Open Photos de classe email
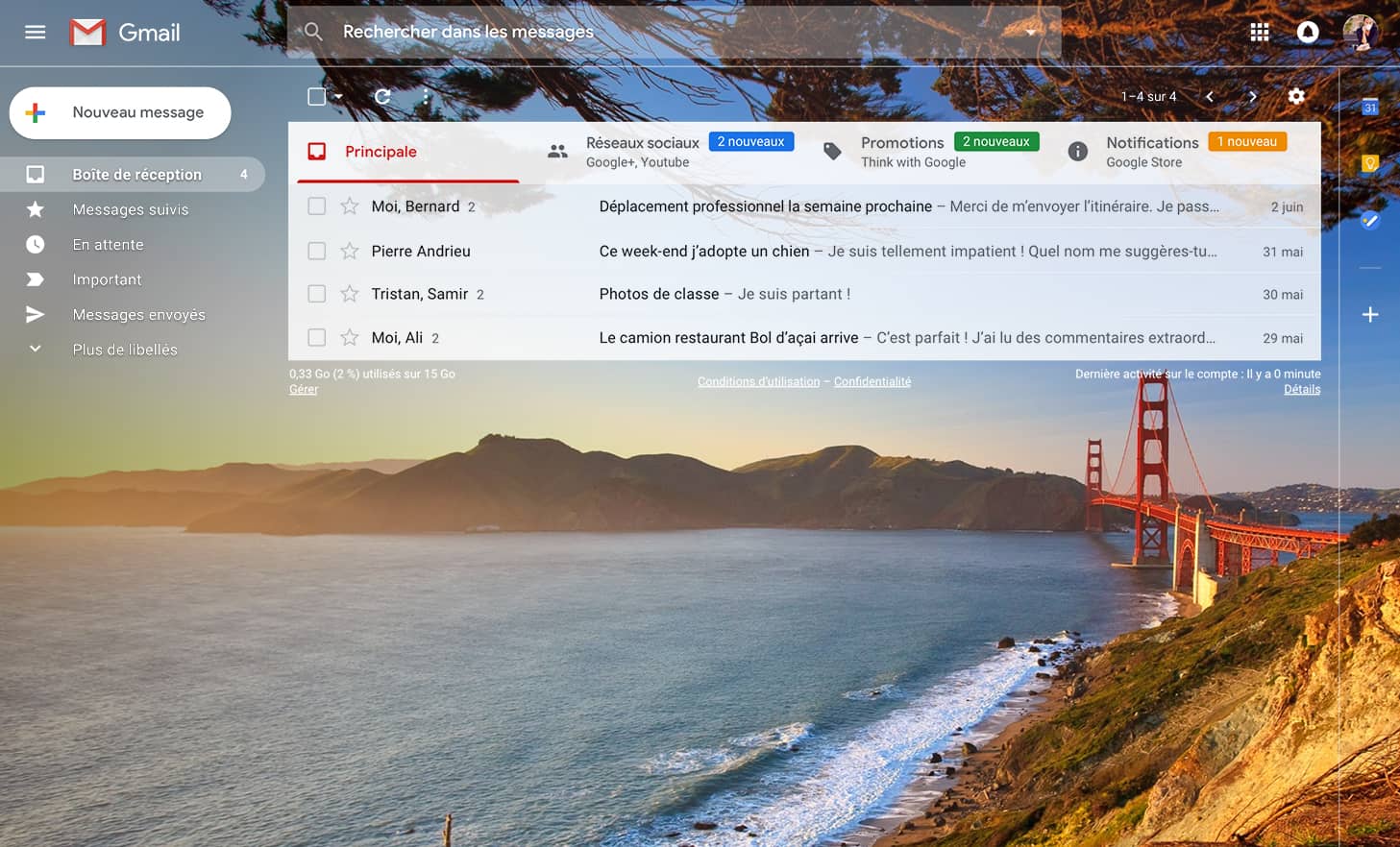1400x847 pixels. (804, 294)
